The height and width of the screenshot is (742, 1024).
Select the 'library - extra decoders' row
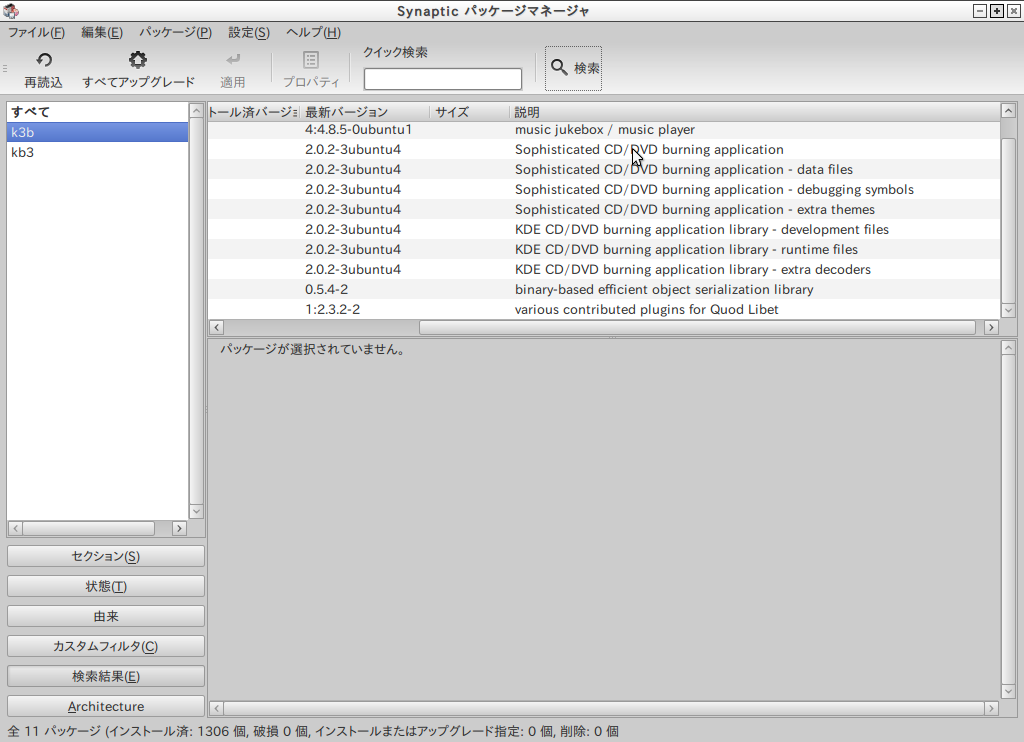click(604, 269)
